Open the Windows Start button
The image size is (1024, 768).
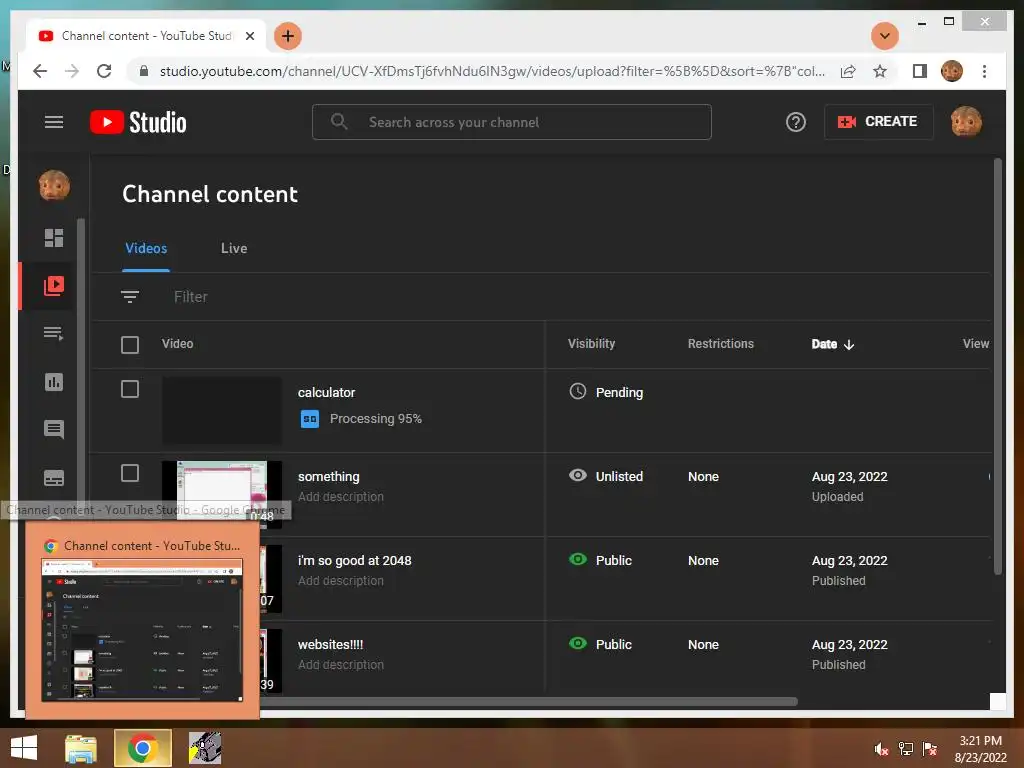pos(24,748)
